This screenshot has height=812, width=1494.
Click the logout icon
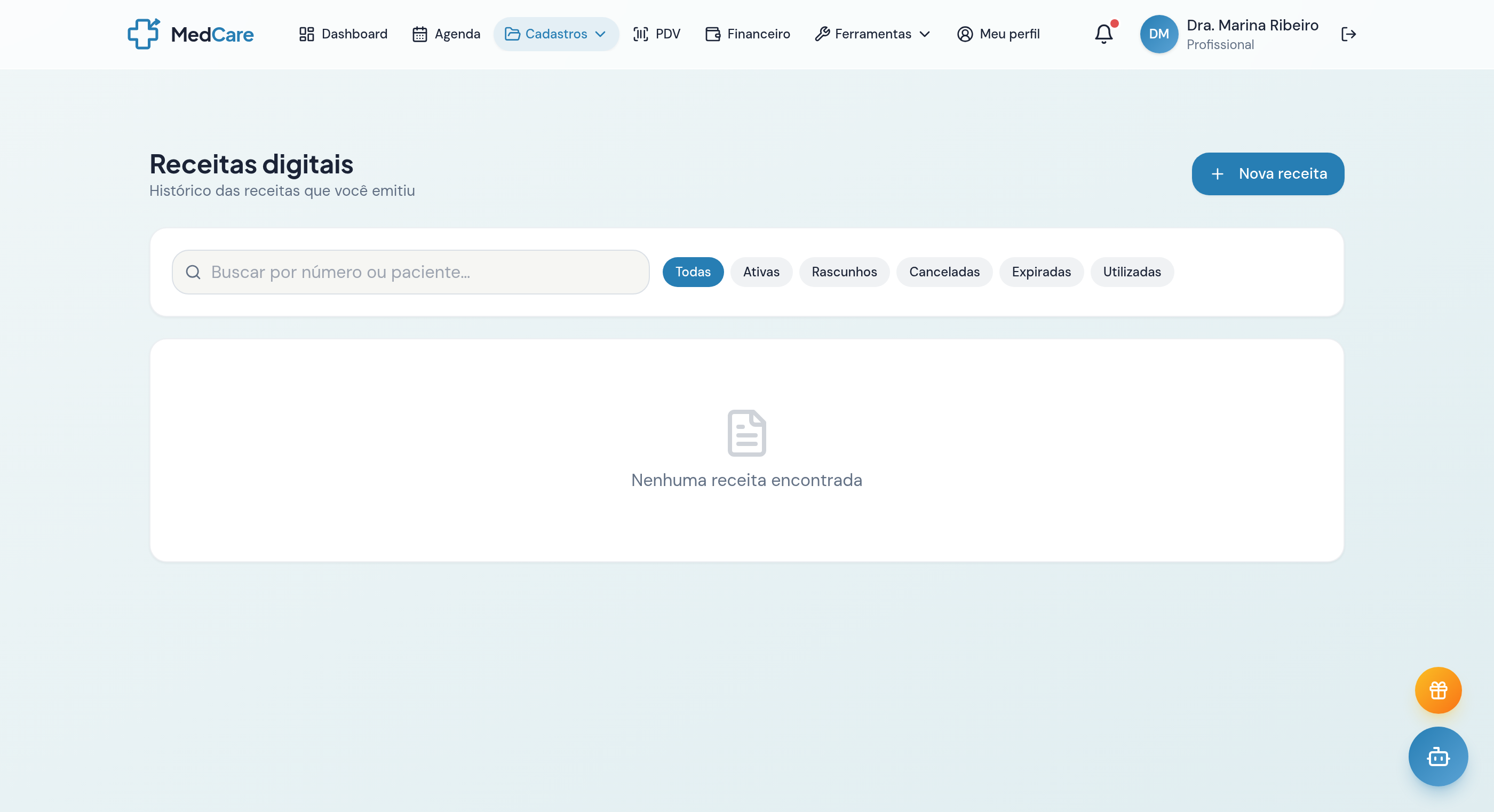click(x=1349, y=34)
